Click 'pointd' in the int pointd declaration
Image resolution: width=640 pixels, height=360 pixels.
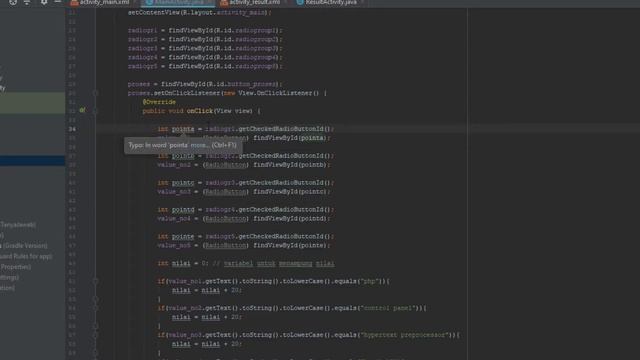[183, 210]
